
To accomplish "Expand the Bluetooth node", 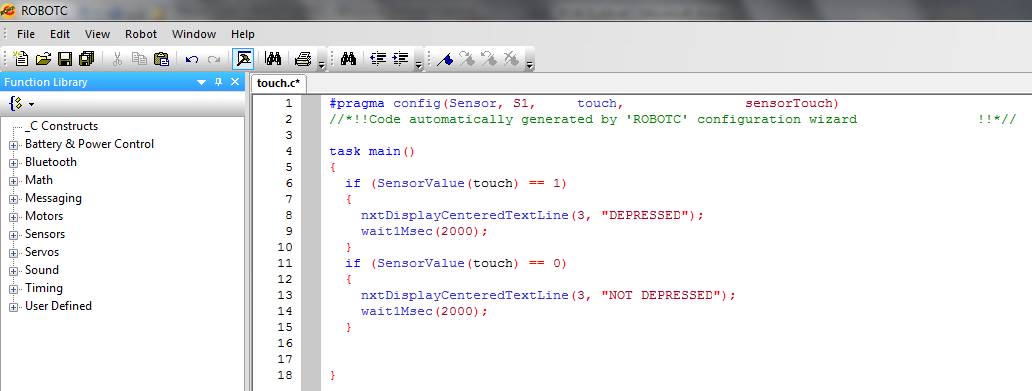I will 14,163.
